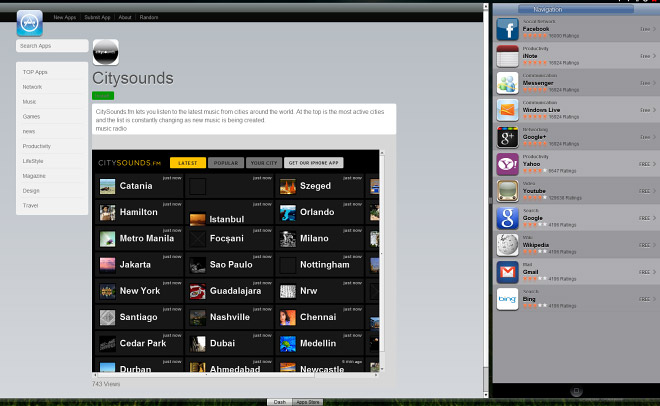Click the App Store logo icon
The height and width of the screenshot is (406, 660).
pos(29,23)
